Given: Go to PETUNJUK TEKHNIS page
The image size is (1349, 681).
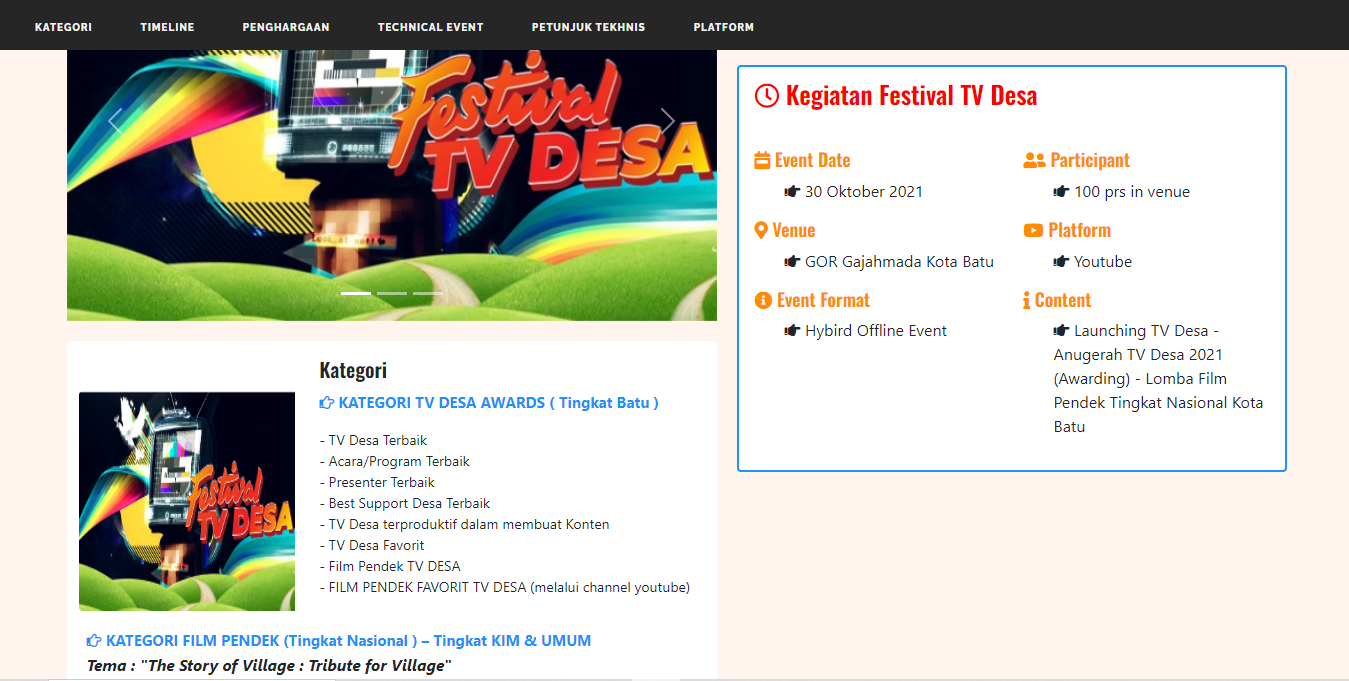Looking at the screenshot, I should click(588, 27).
